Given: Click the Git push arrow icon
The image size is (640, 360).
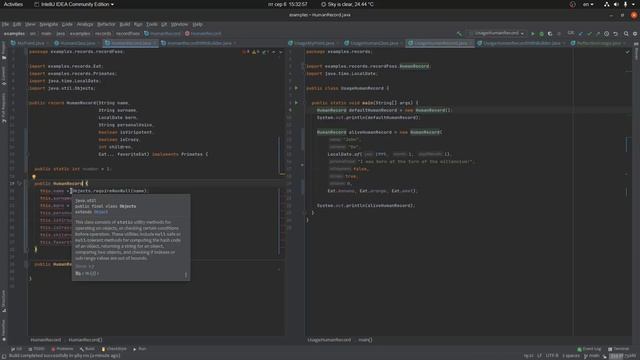Looking at the screenshot, I should pos(598,33).
